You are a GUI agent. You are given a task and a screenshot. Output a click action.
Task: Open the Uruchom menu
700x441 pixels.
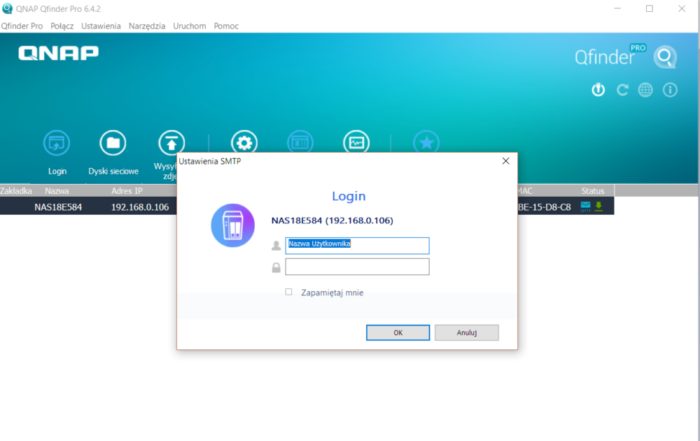189,26
